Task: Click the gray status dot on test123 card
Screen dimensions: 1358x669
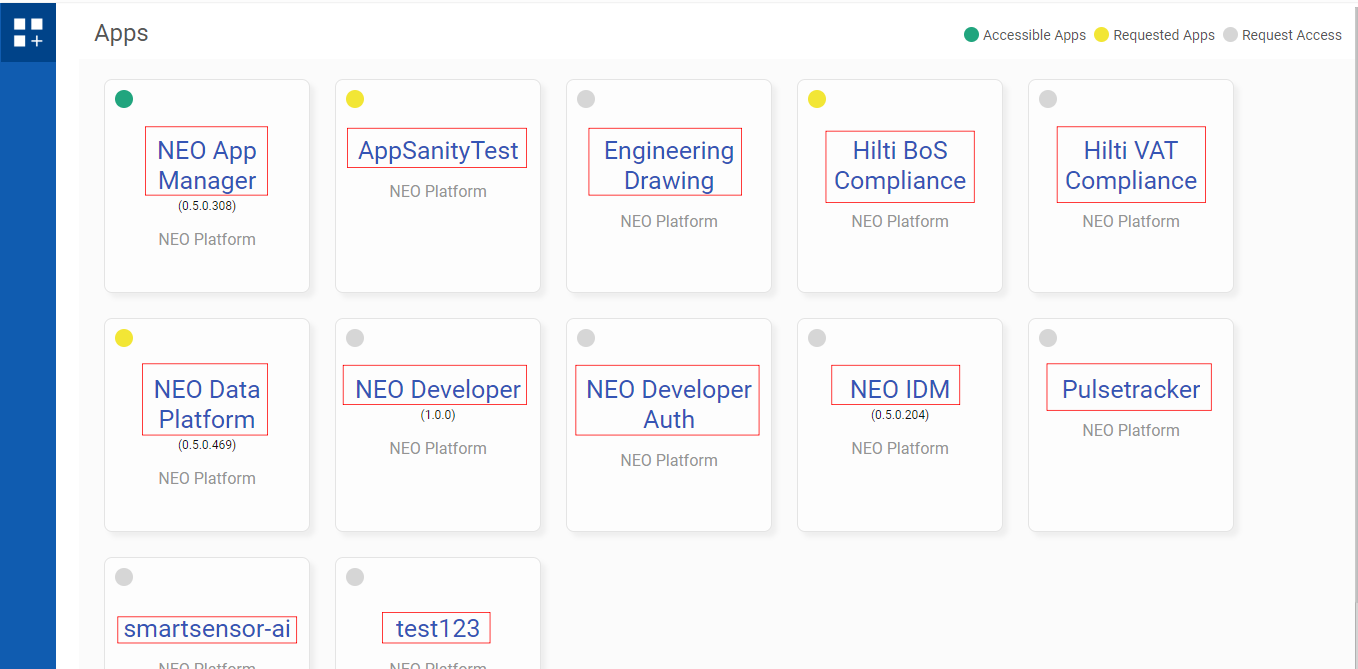Action: [355, 577]
